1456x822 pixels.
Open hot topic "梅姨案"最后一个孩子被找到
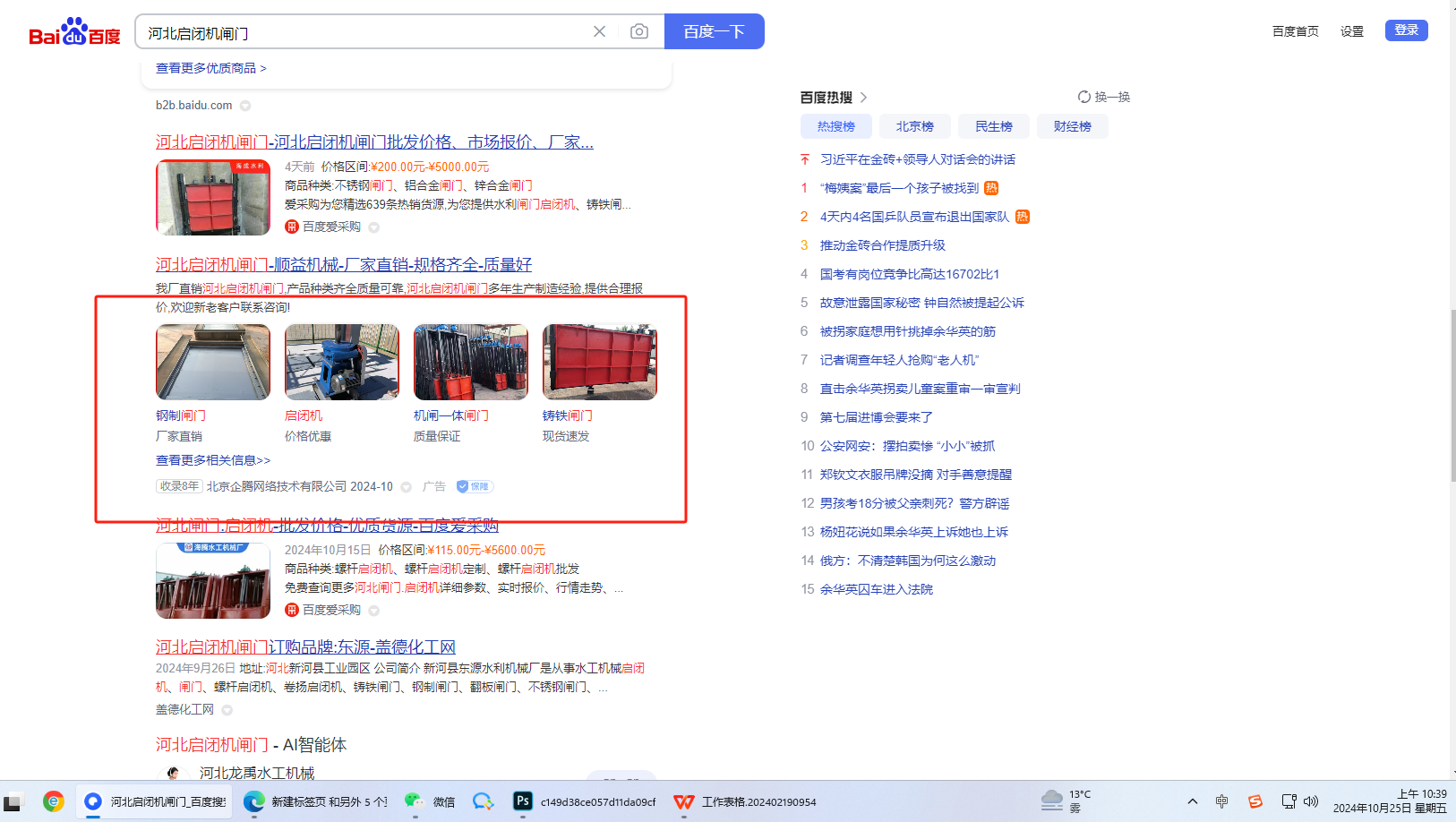click(x=899, y=188)
